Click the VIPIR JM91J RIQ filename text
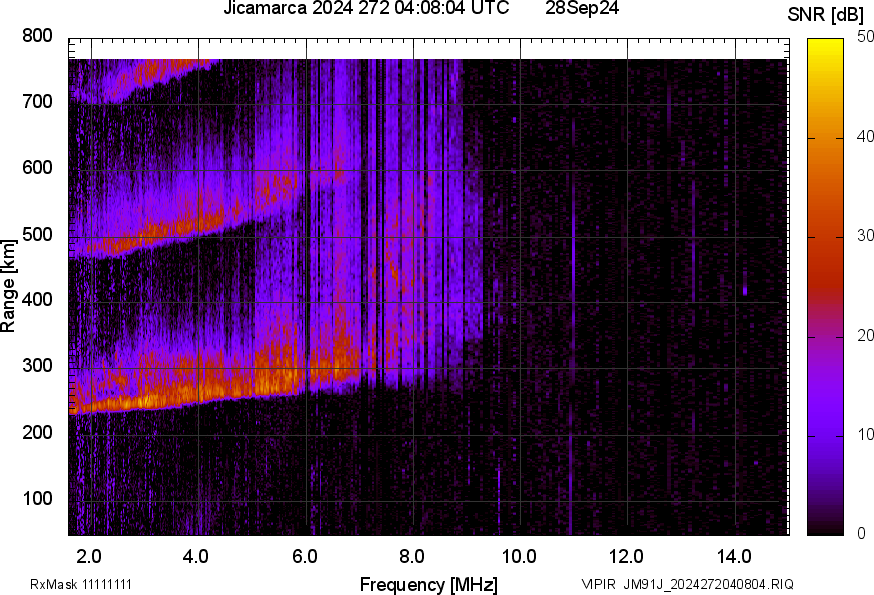 coord(688,584)
